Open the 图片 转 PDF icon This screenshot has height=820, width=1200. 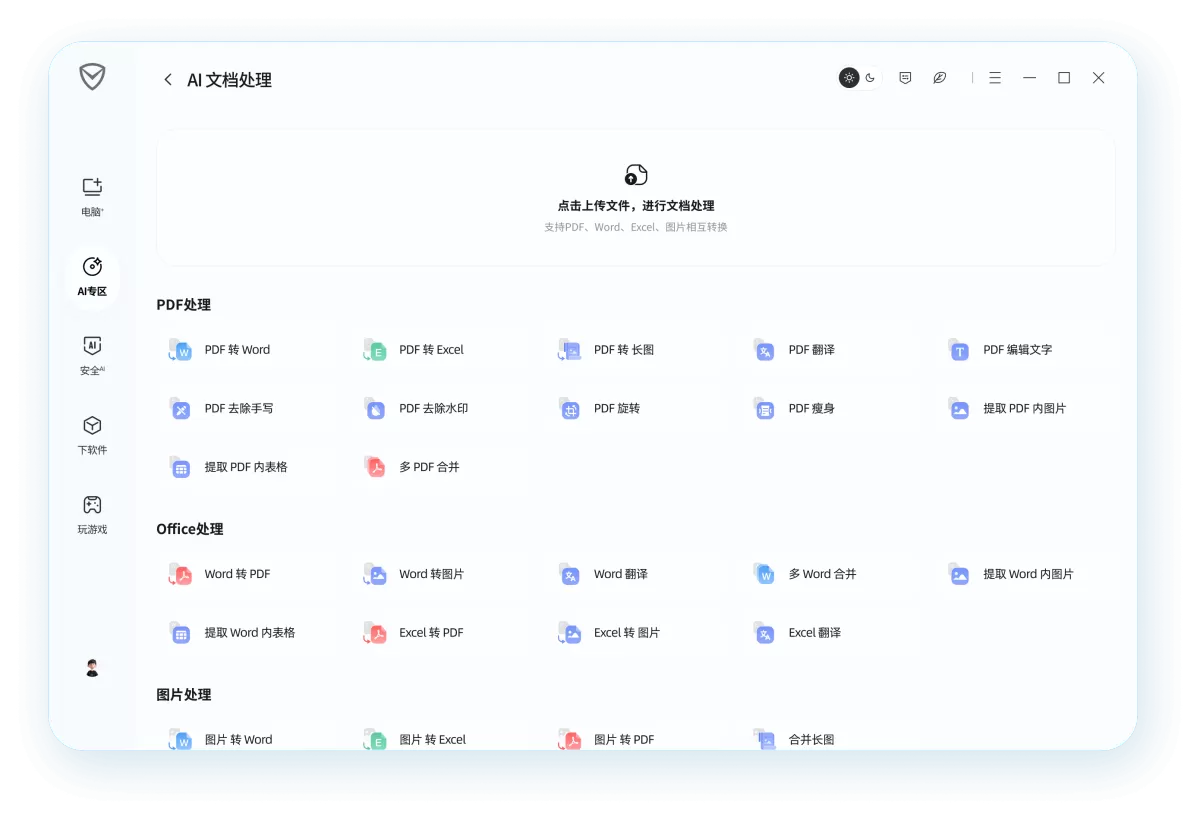(x=570, y=739)
